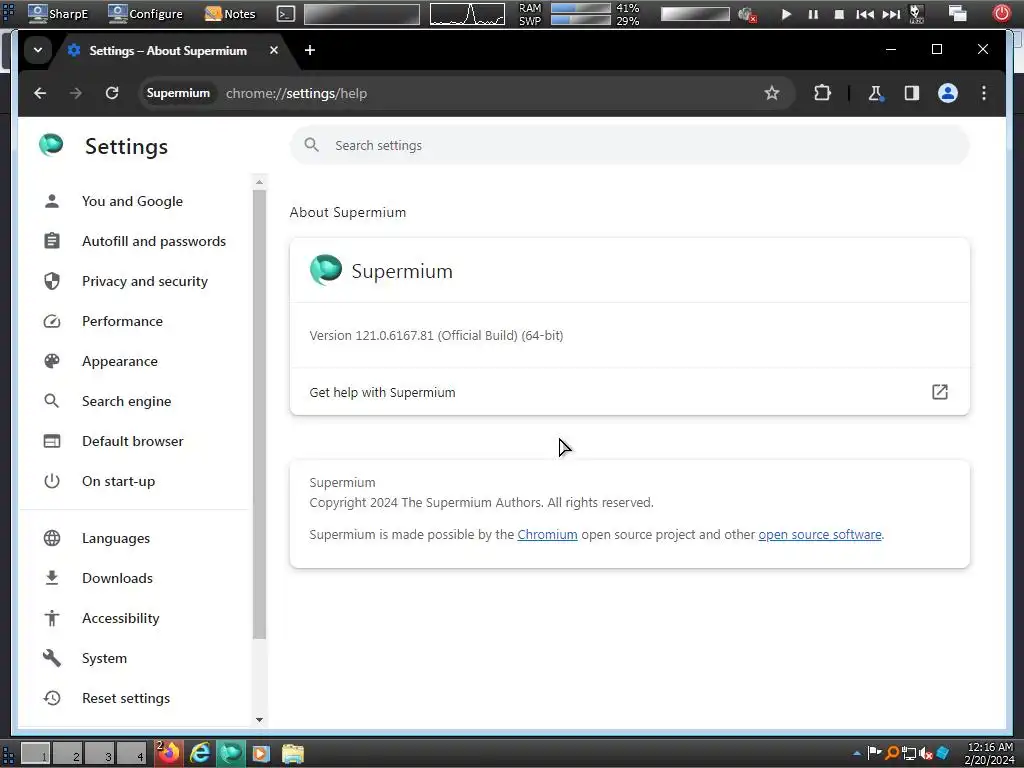
Task: Click the Pause media control
Action: (813, 14)
